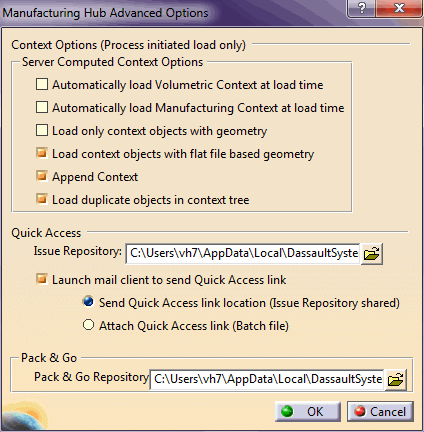Toggle the Append Context checkbox

tap(42, 176)
